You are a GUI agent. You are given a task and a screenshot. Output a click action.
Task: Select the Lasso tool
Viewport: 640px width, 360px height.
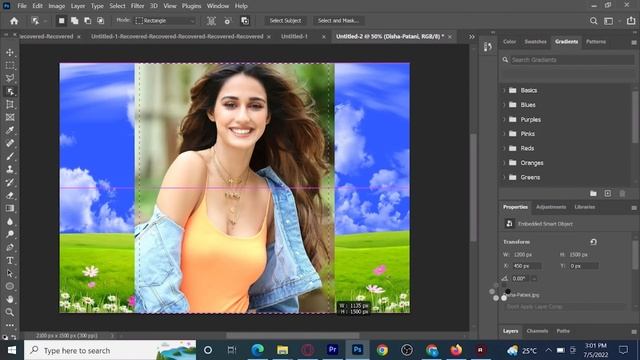[10, 78]
